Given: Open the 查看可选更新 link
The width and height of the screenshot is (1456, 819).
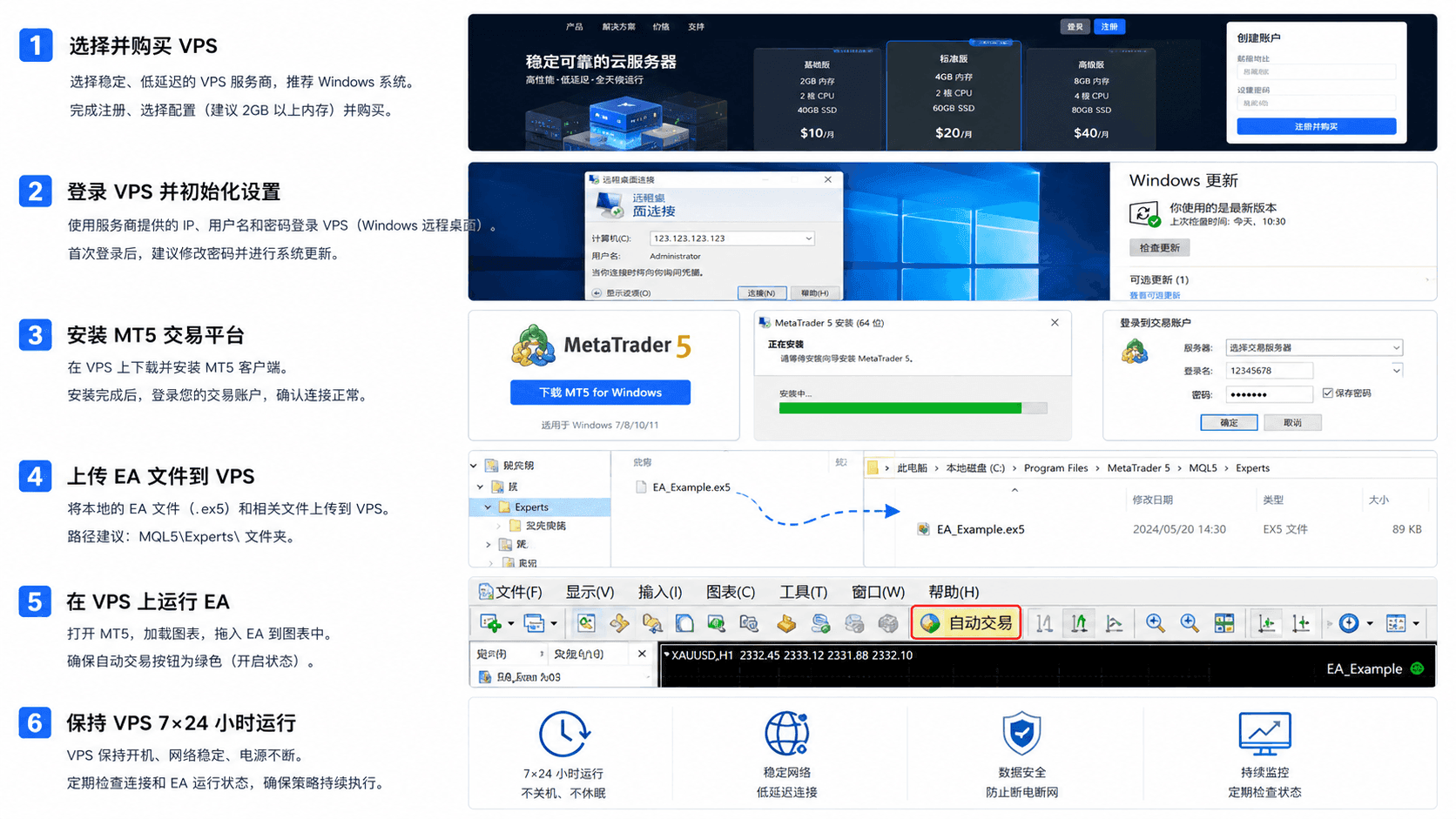Looking at the screenshot, I should [1155, 296].
